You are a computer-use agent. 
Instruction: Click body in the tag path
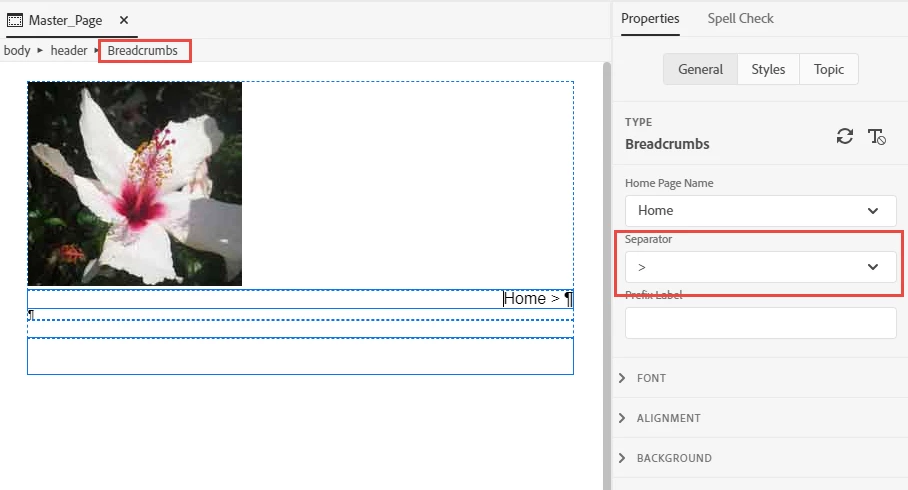click(17, 50)
